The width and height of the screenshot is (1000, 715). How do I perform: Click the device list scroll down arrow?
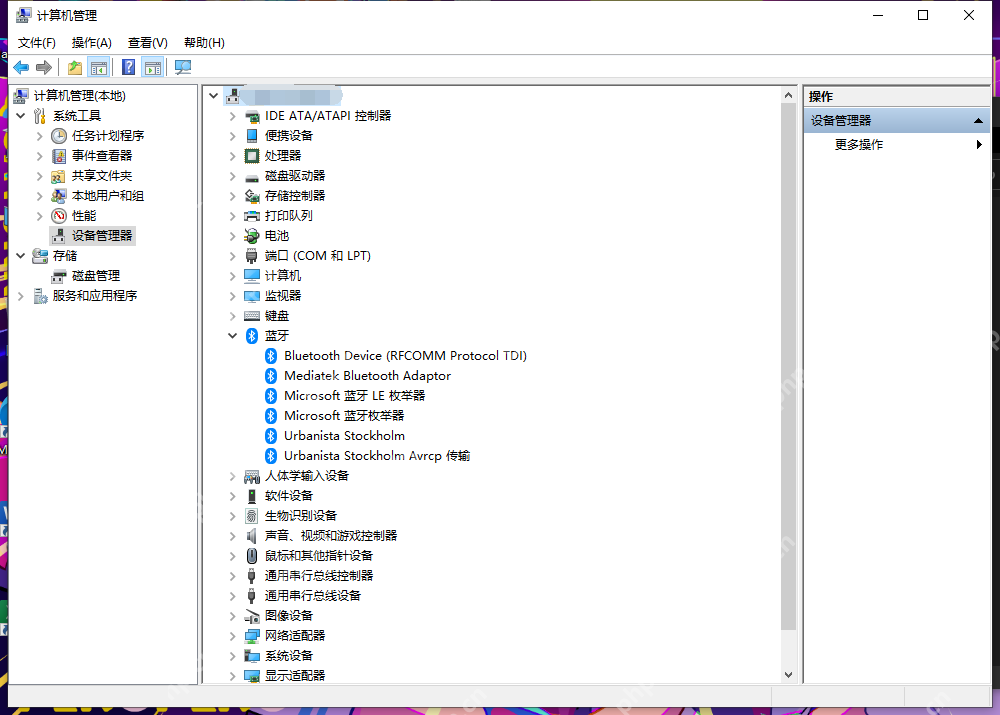tap(788, 675)
